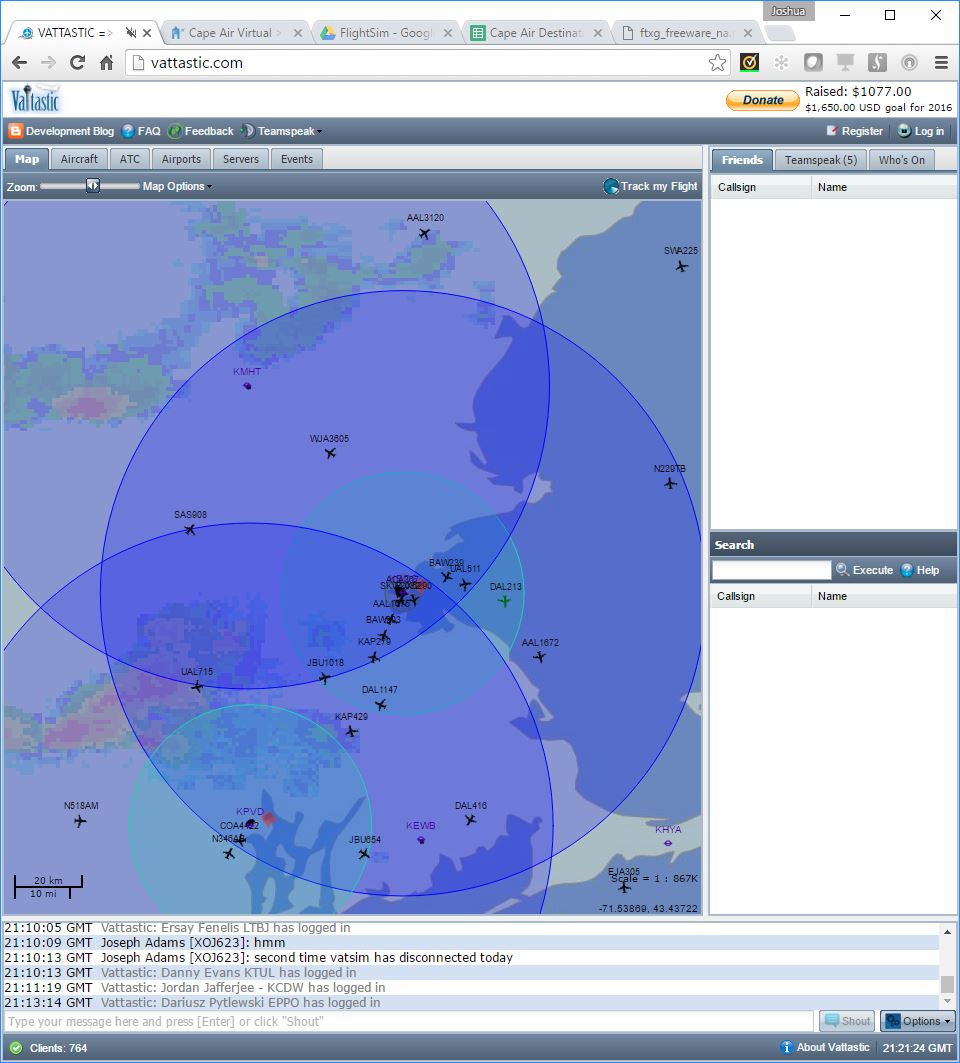Screen dimensions: 960x1063
Task: Click the Search results Name column header
Action: (883, 596)
